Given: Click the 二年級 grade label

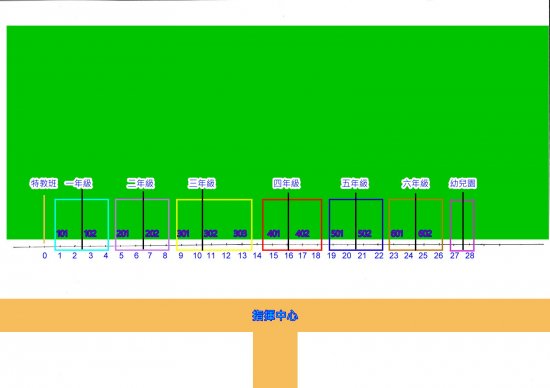Looking at the screenshot, I should 140,183.
